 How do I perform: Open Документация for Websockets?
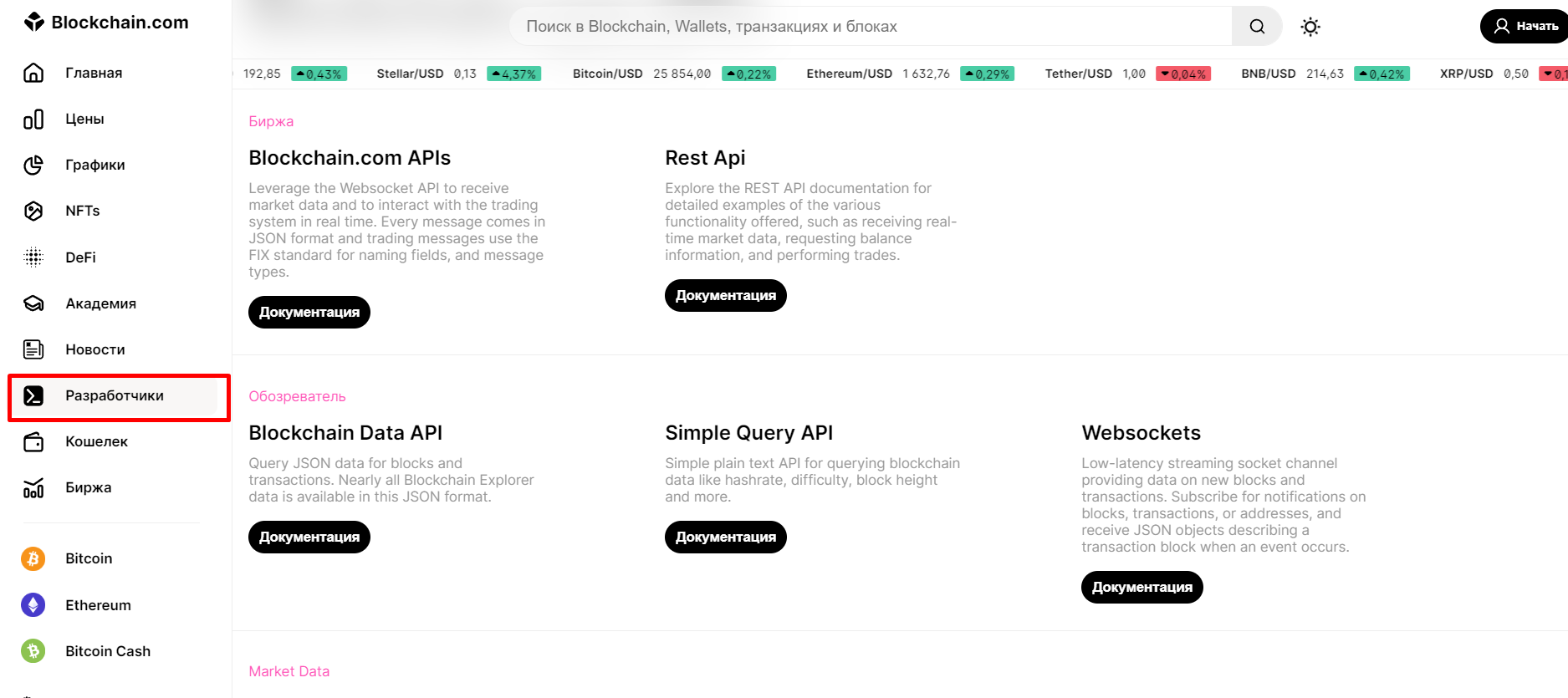click(1142, 587)
